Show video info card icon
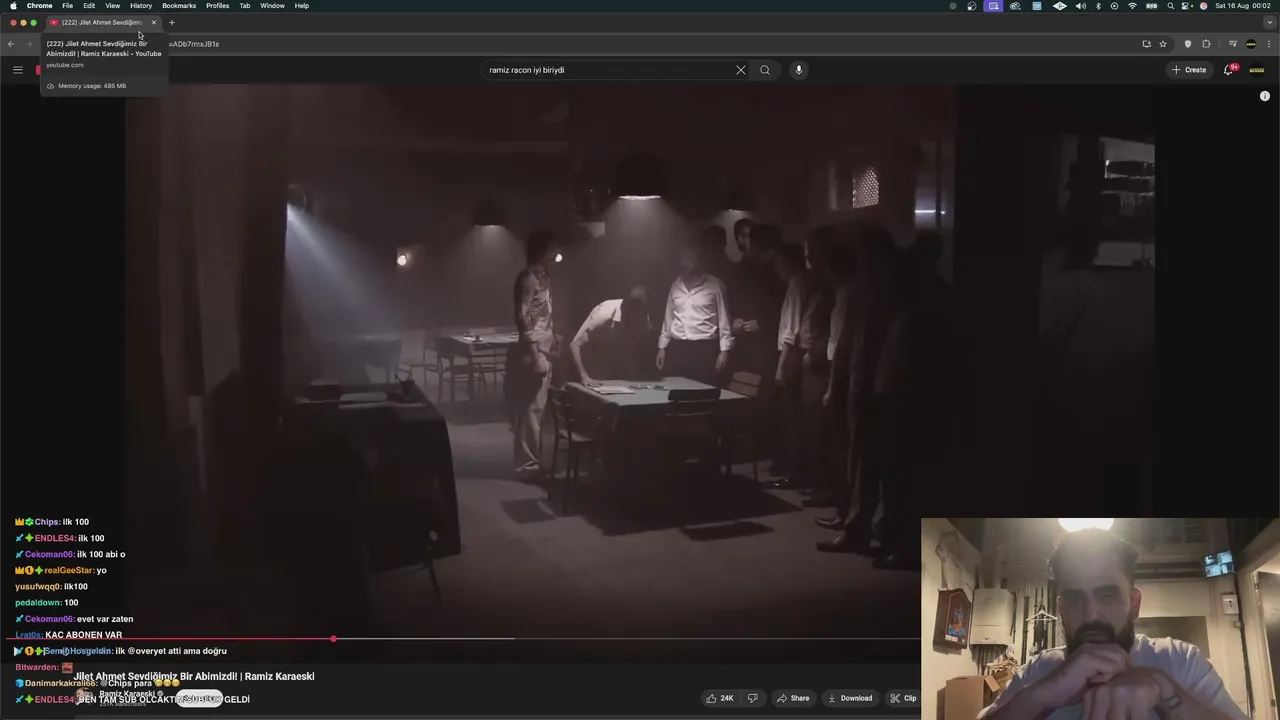The image size is (1280, 720). (1265, 96)
